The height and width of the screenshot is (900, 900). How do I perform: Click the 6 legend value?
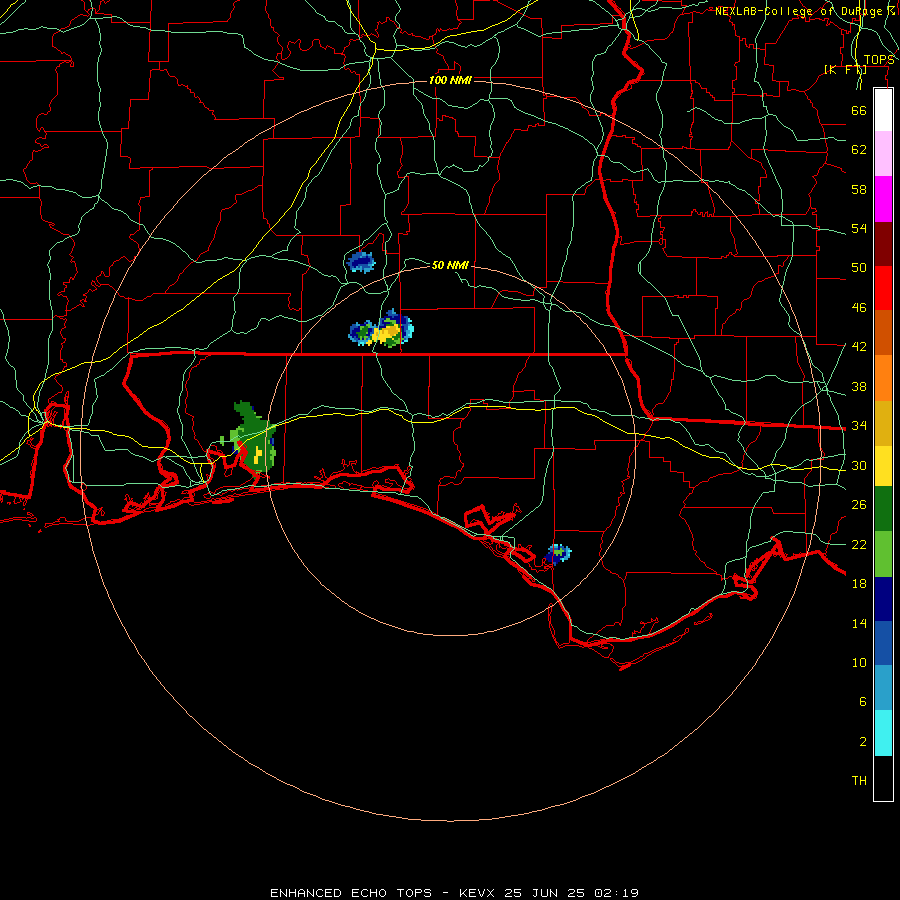(x=862, y=701)
